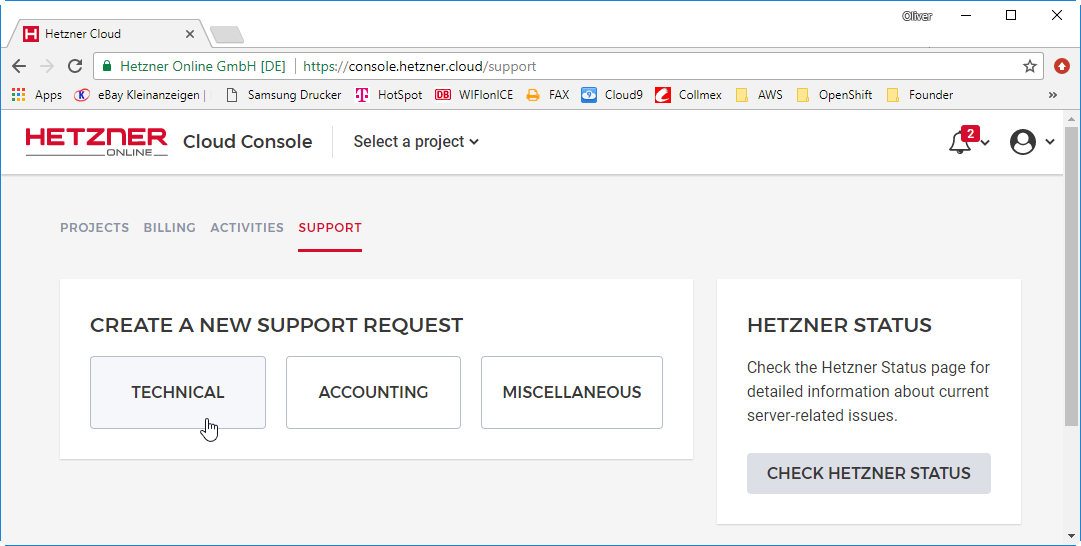Create an Accounting support request

tap(374, 392)
